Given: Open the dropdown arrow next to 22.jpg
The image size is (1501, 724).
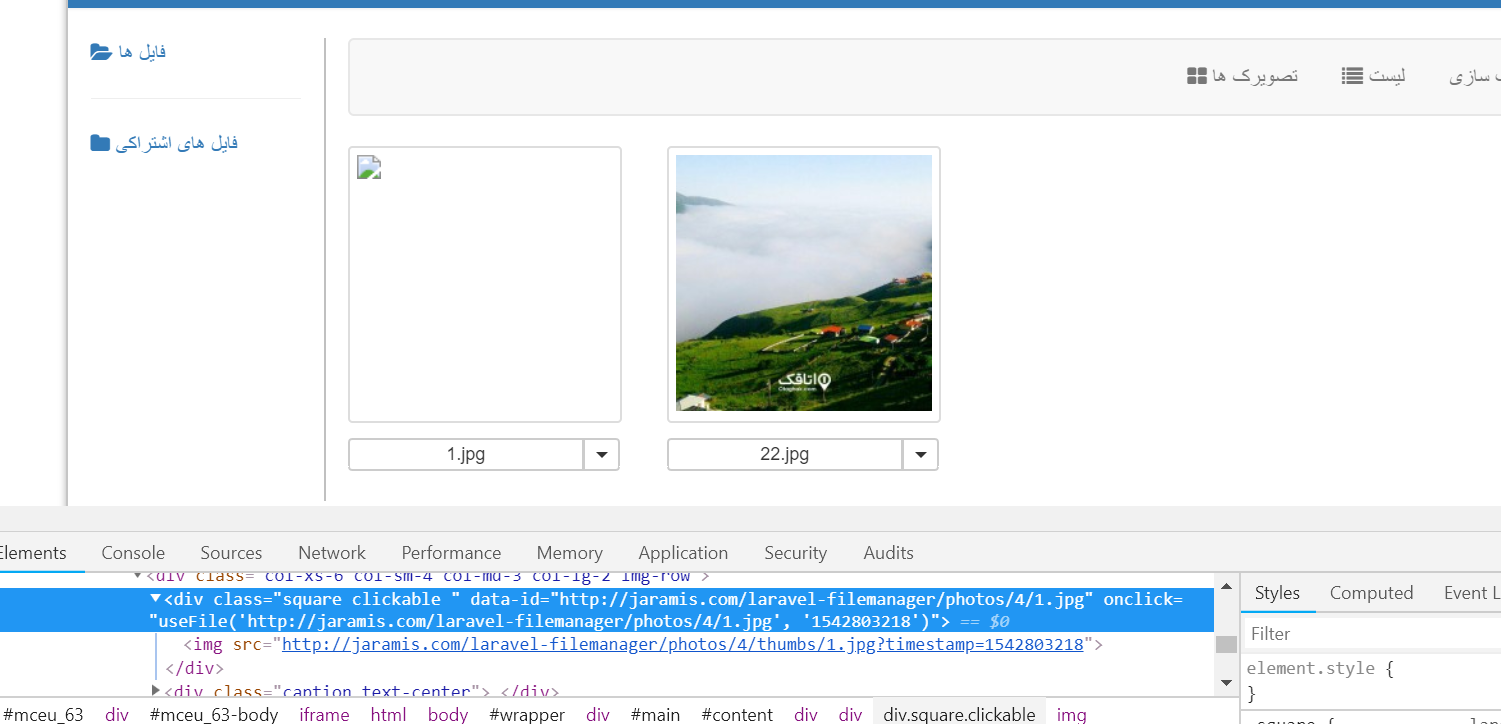Looking at the screenshot, I should tap(920, 454).
